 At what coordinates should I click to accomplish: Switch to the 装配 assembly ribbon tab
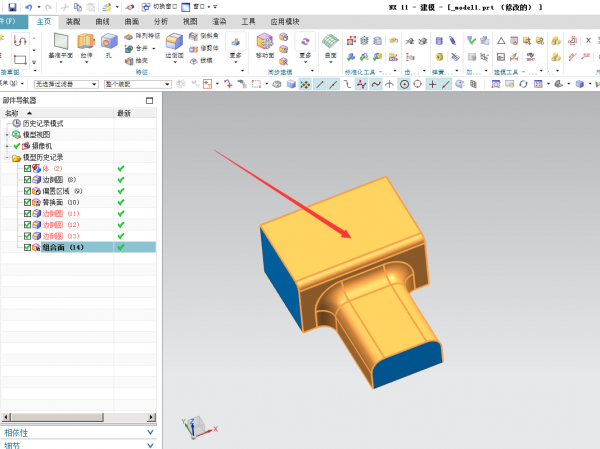click(73, 22)
